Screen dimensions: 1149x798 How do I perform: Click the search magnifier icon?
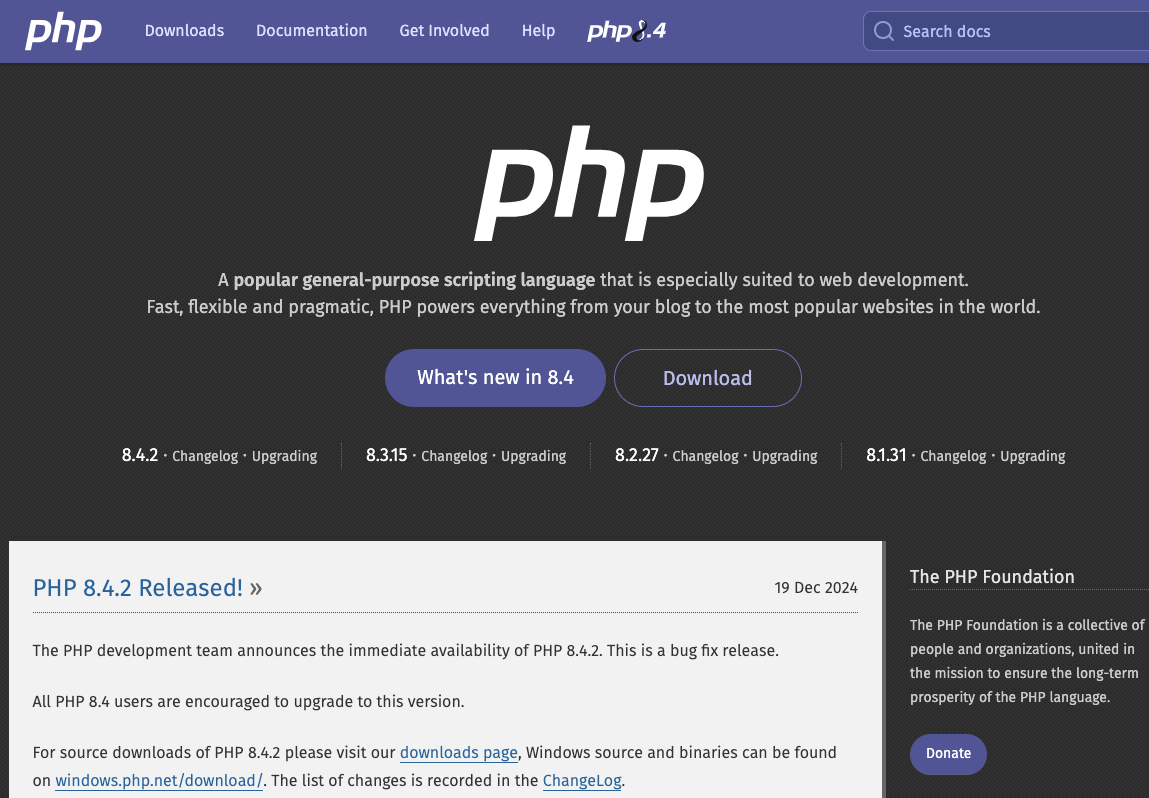click(x=884, y=31)
